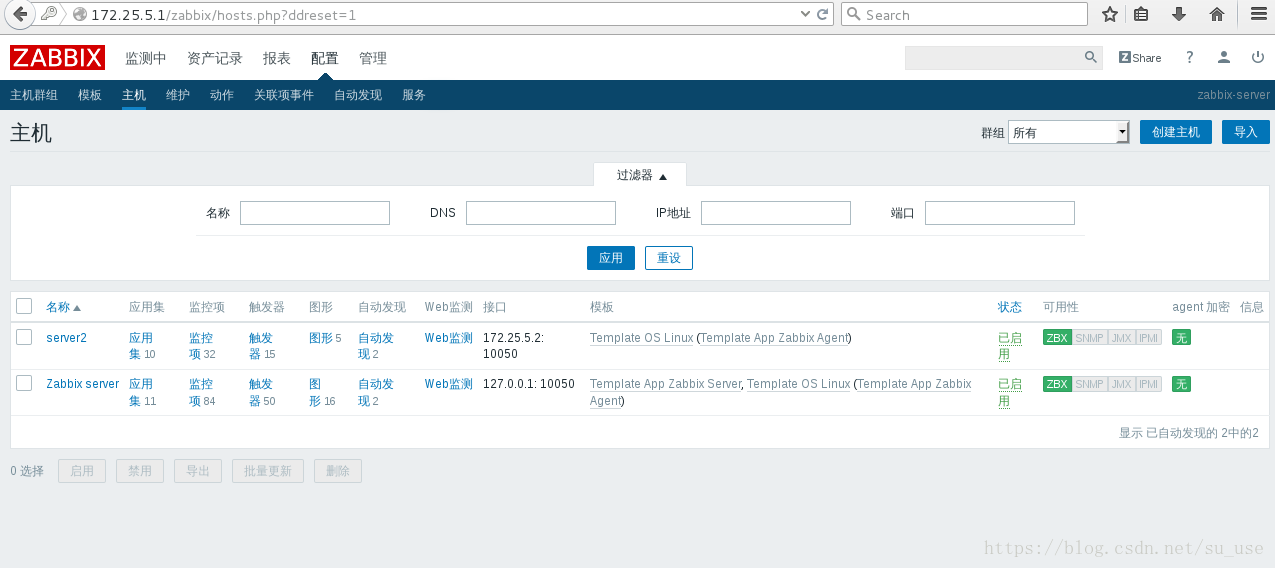Click the SNMP badge for server2

1090,338
